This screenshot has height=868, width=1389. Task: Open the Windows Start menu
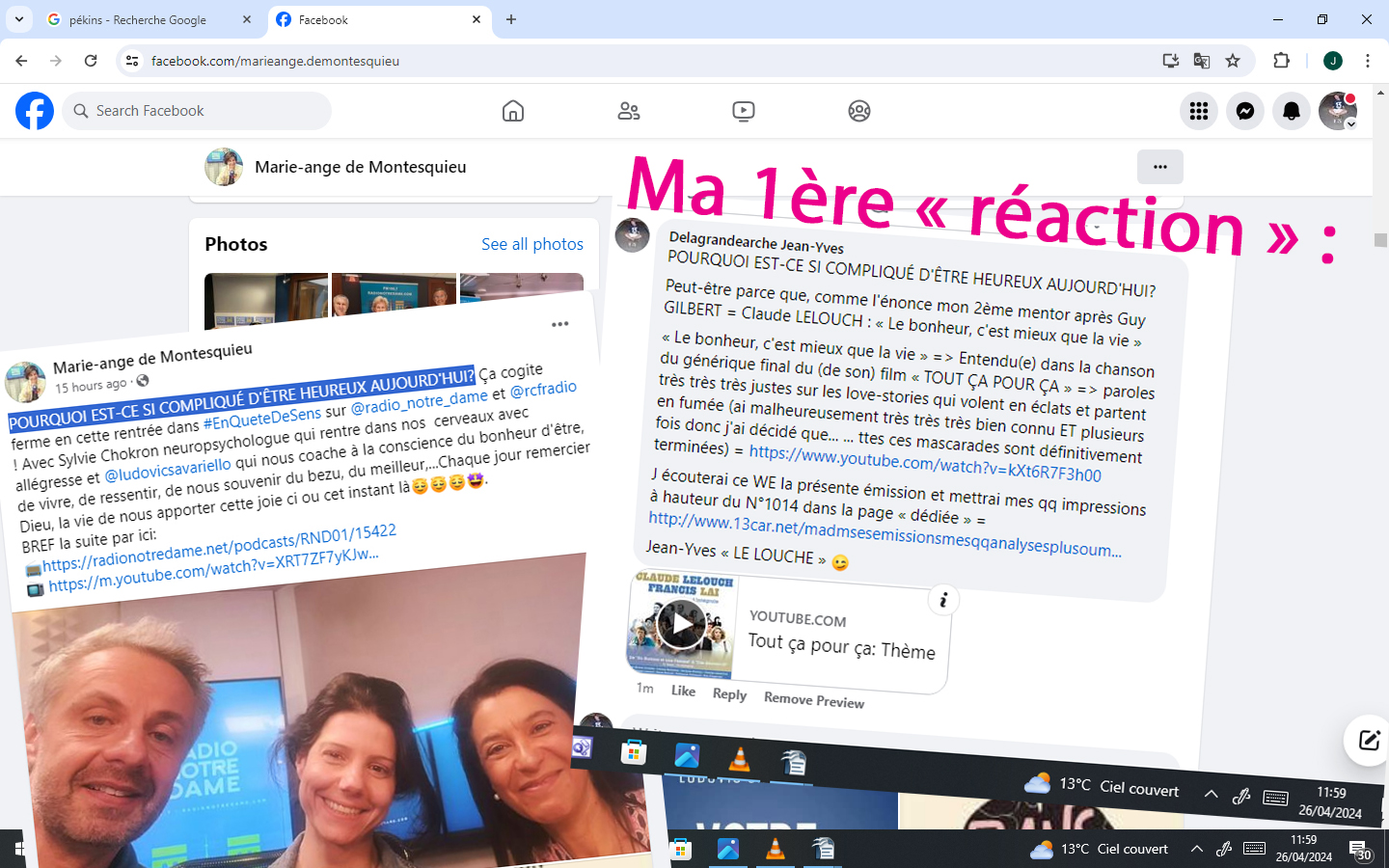[19, 850]
